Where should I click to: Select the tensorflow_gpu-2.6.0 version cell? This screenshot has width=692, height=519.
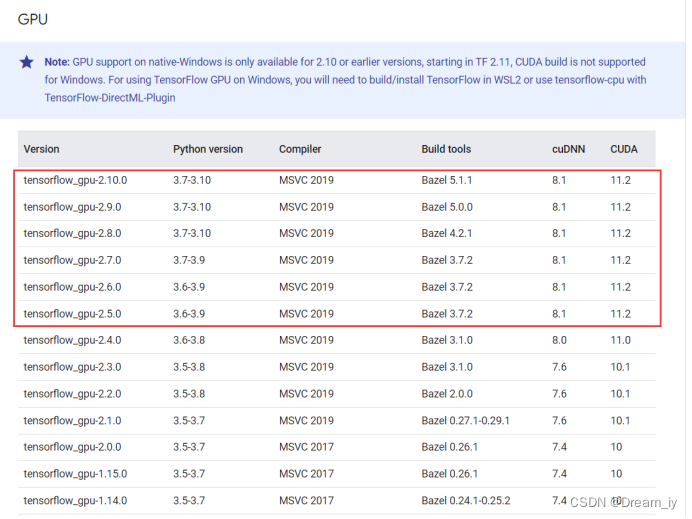tap(73, 287)
